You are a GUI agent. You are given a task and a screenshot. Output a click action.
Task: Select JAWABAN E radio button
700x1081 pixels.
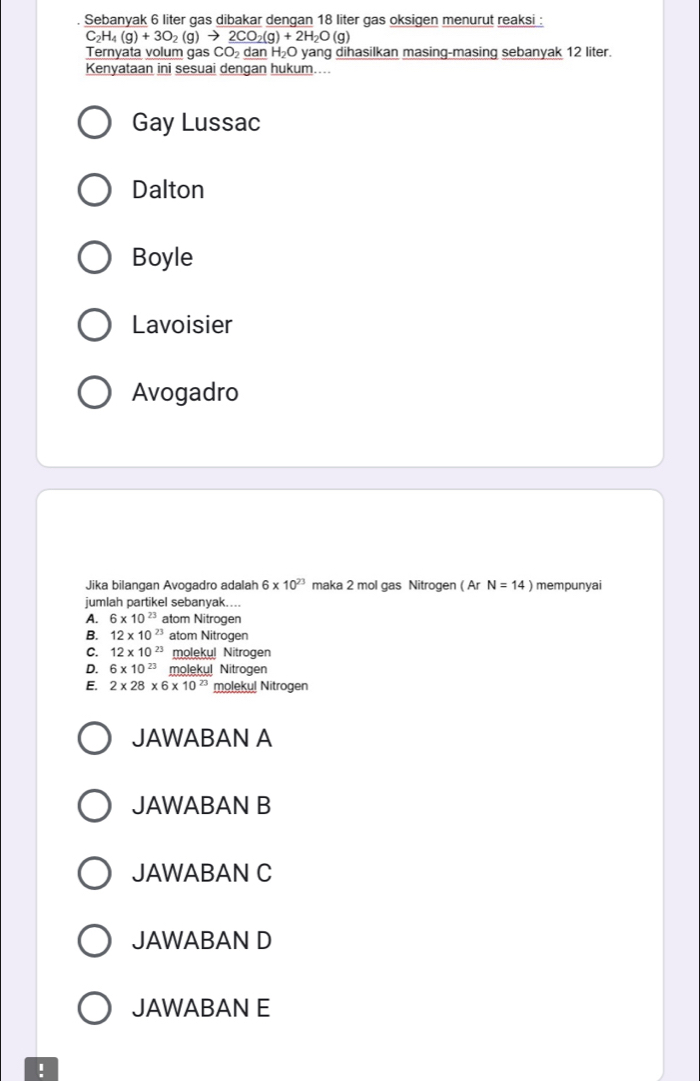[x=94, y=1009]
